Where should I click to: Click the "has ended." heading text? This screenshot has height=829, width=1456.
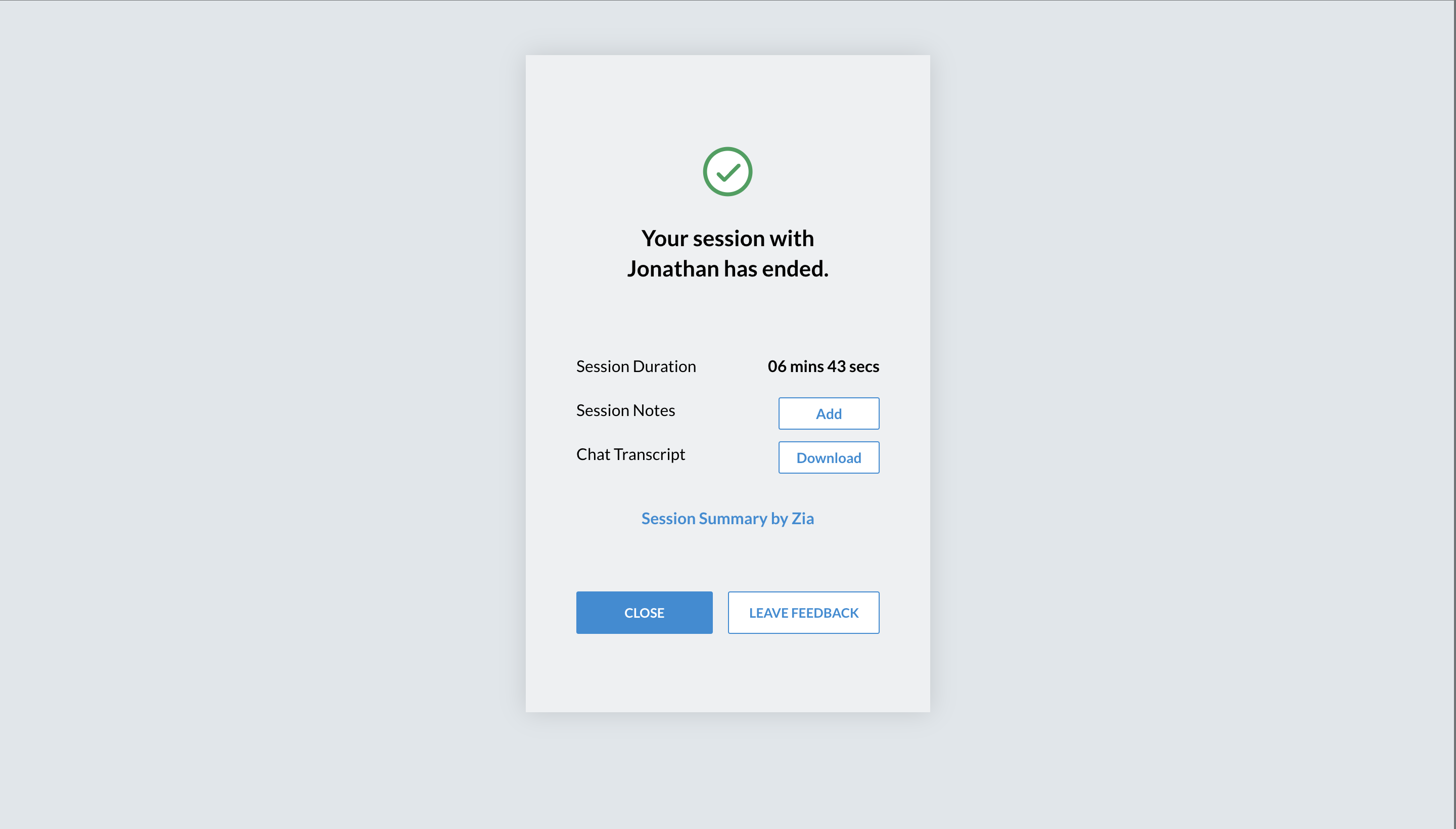(x=776, y=269)
